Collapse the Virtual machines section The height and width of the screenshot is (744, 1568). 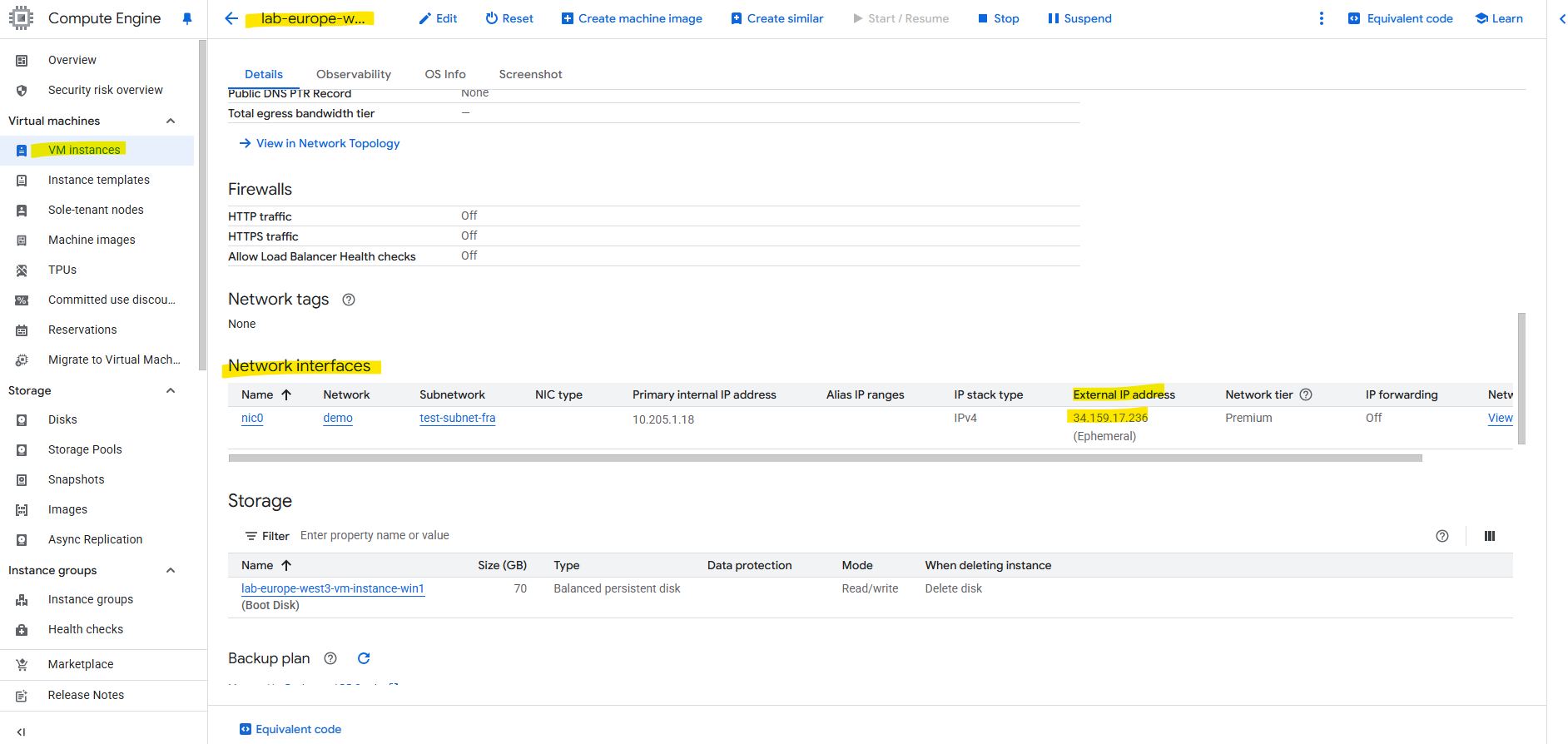click(171, 121)
